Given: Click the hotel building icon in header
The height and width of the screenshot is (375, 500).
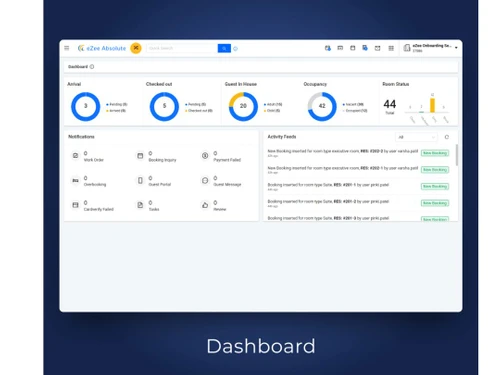Looking at the screenshot, I should (x=407, y=48).
